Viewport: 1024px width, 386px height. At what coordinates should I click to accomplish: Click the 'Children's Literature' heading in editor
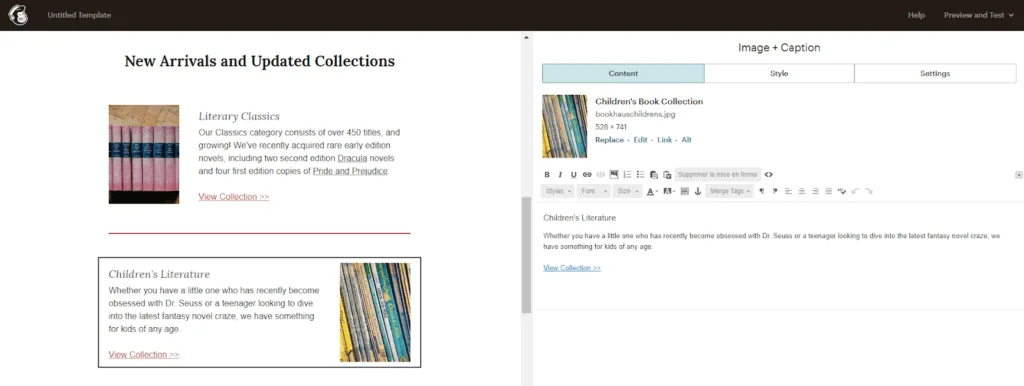click(579, 217)
